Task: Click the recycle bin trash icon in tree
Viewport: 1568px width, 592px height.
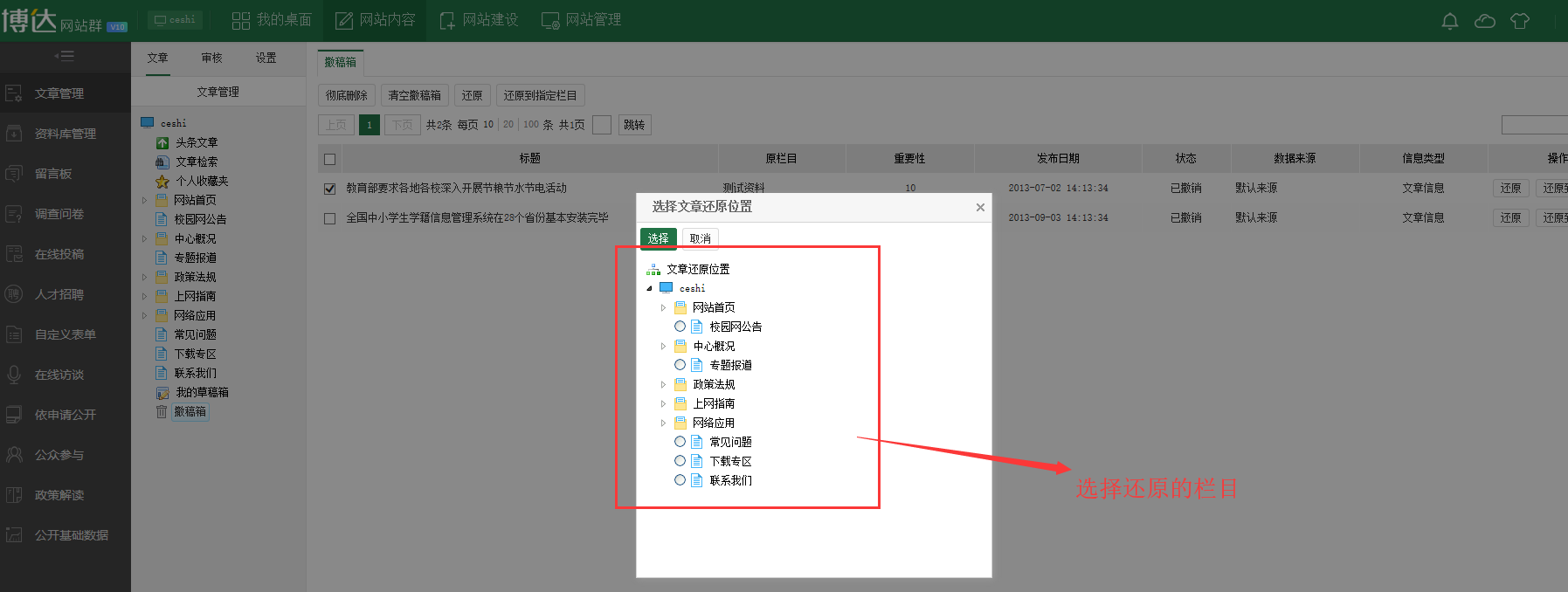Action: pyautogui.click(x=162, y=411)
